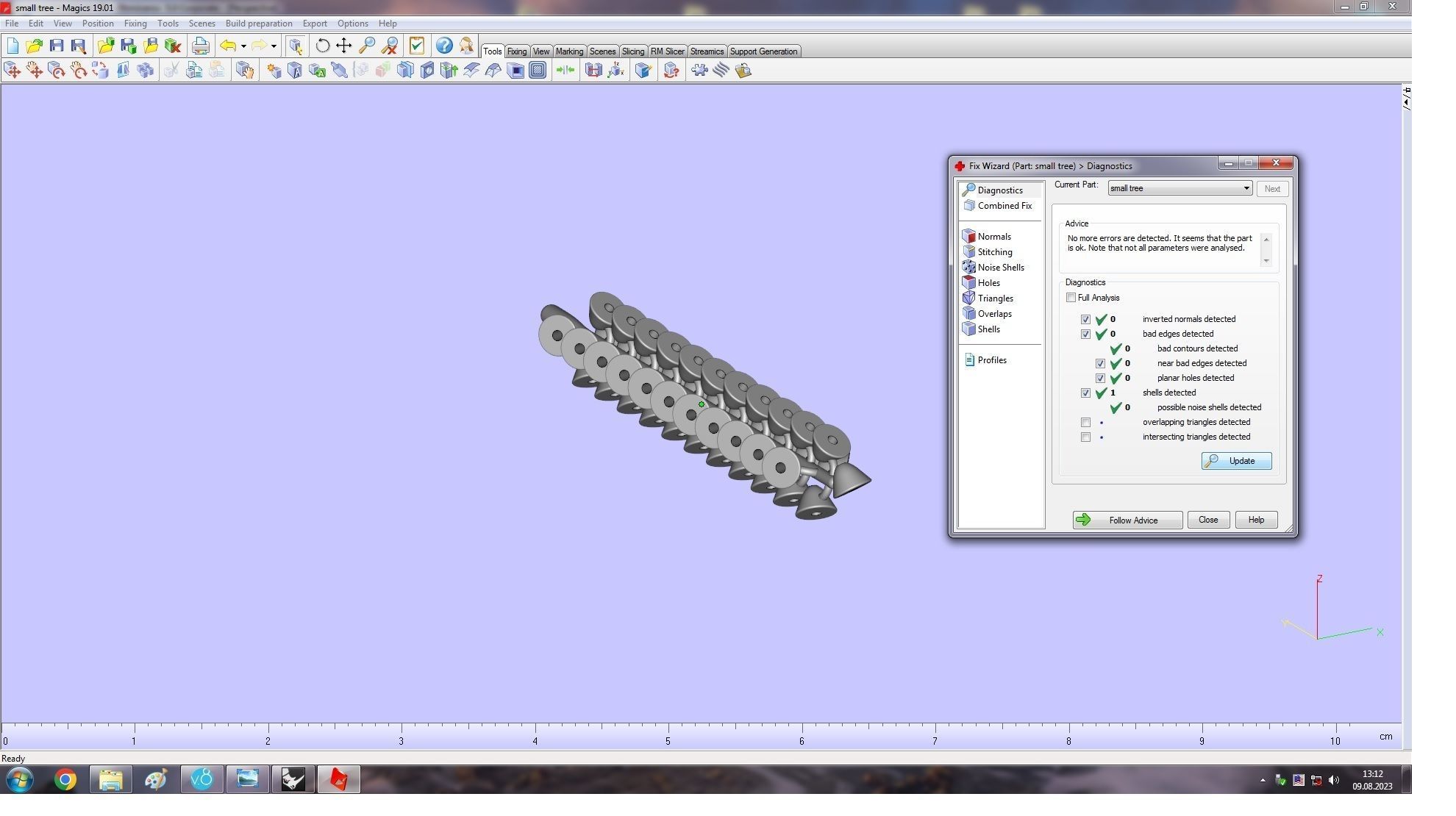Expand the Undo history dropdown arrow
The height and width of the screenshot is (816, 1456).
(243, 46)
